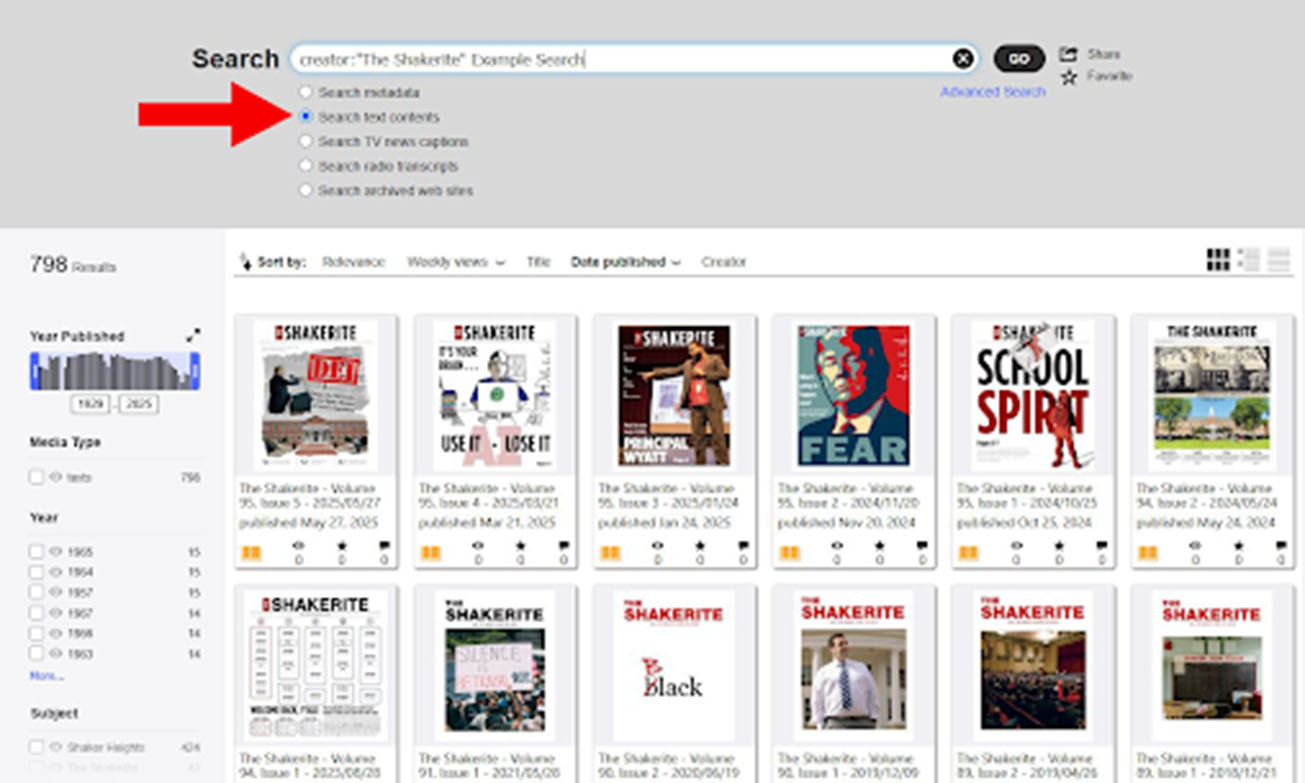Image resolution: width=1305 pixels, height=783 pixels.
Task: Click the texts media icon on the Nov 20, 2024 card
Action: [x=789, y=553]
